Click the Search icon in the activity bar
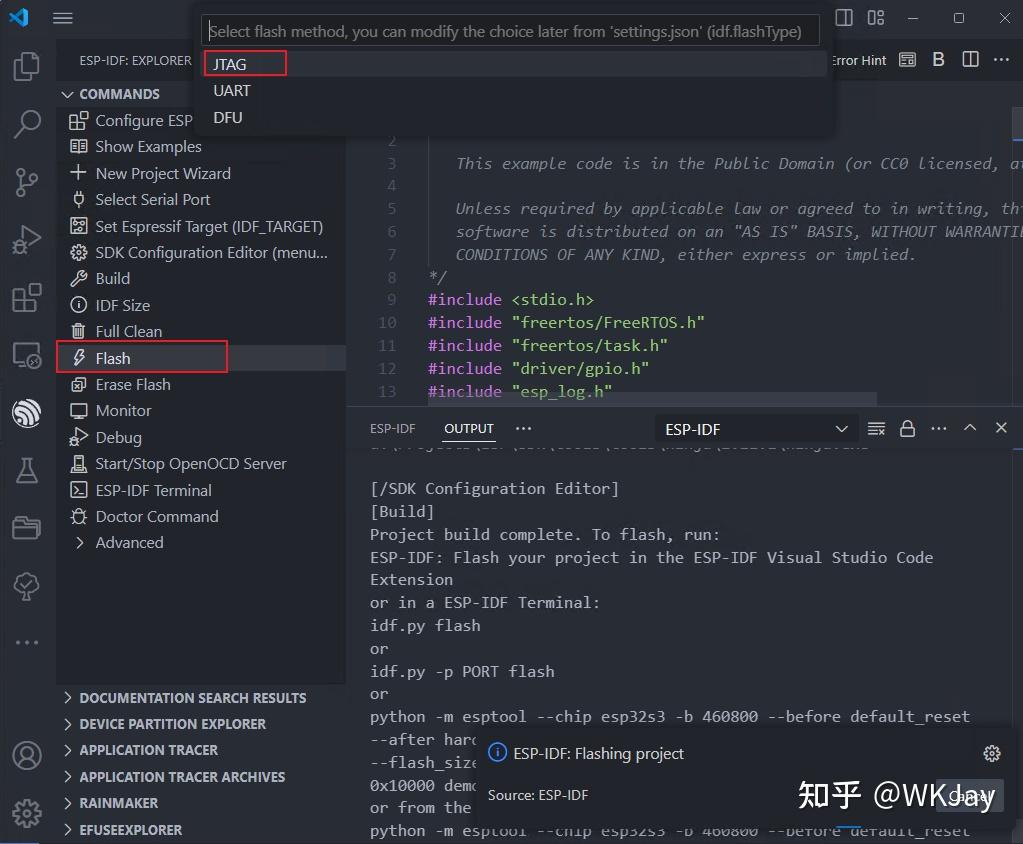This screenshot has width=1023, height=844. [26, 123]
